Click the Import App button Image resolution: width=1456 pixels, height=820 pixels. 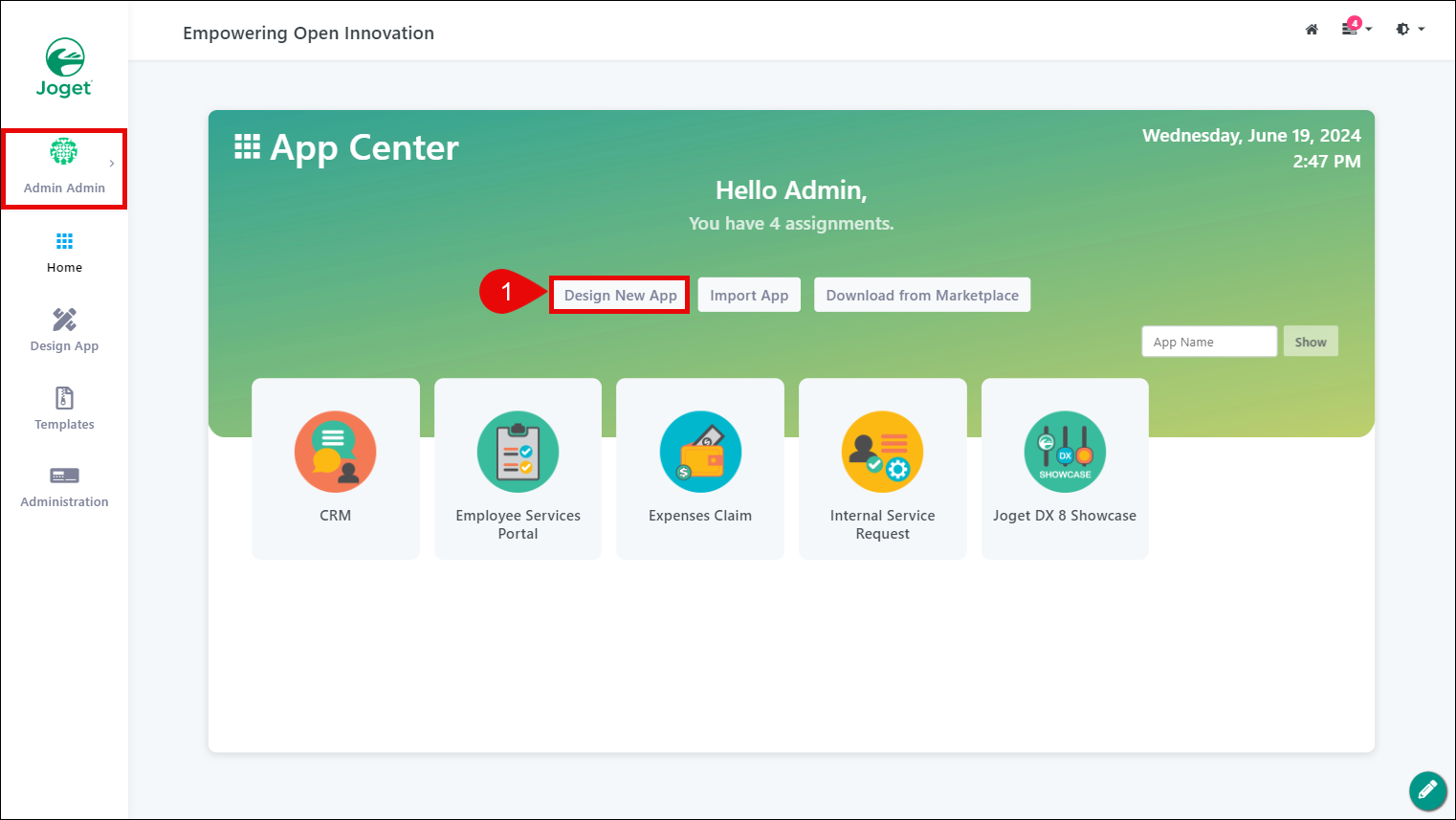pos(749,295)
